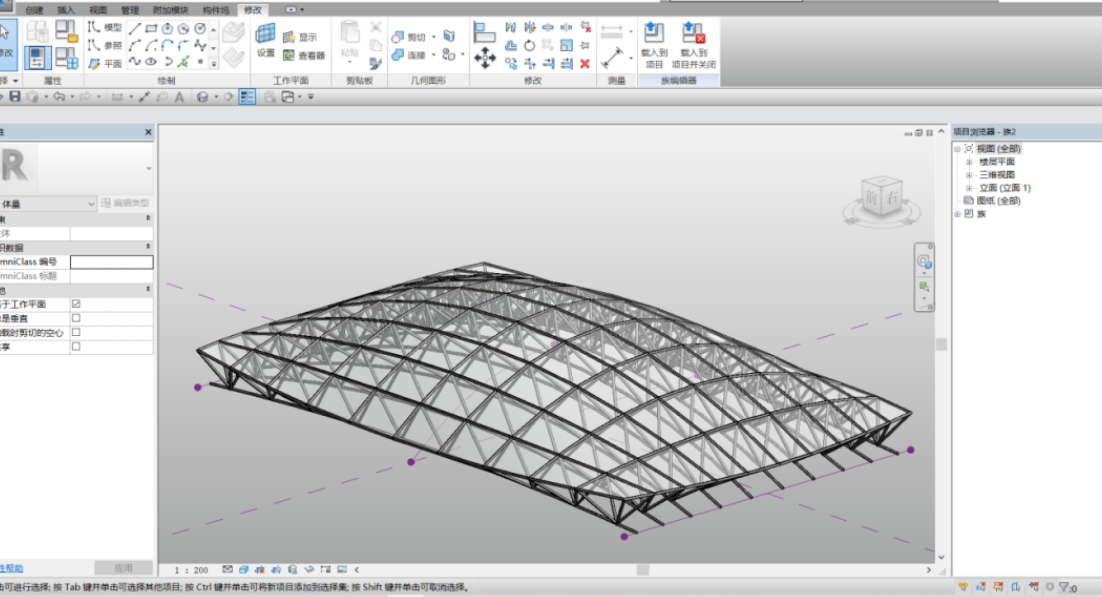1102x597 pixels.
Task: Click the Undo arrow icon
Action: pos(59,96)
